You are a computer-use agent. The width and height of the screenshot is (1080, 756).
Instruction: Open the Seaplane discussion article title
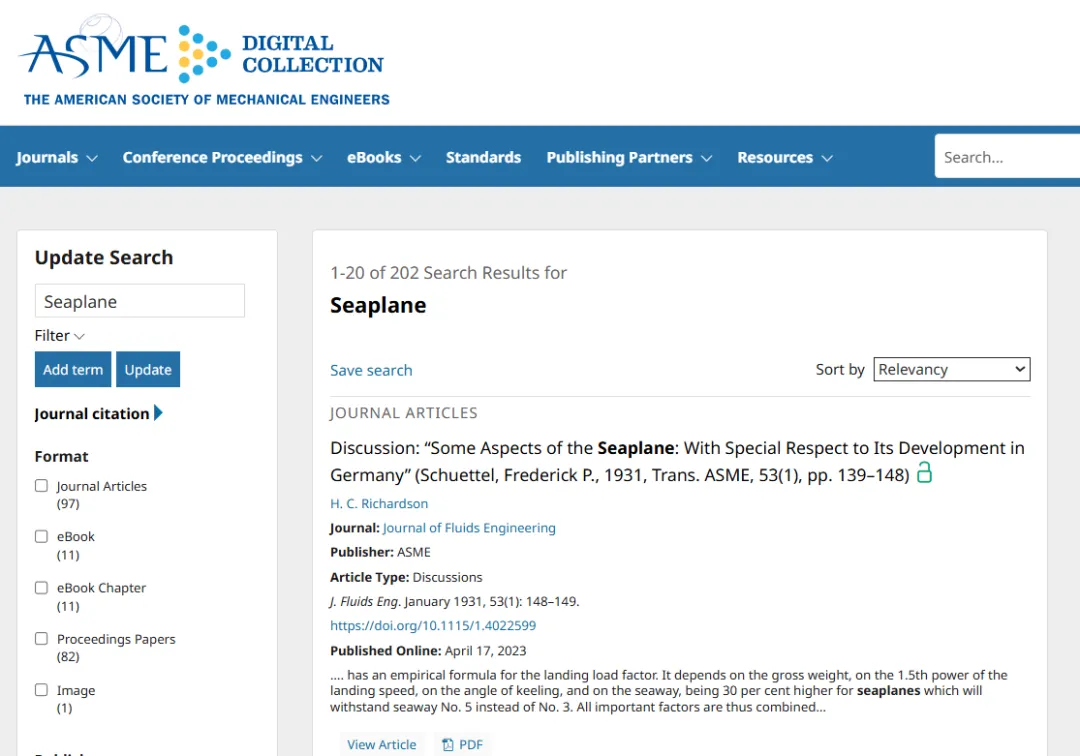coord(677,461)
